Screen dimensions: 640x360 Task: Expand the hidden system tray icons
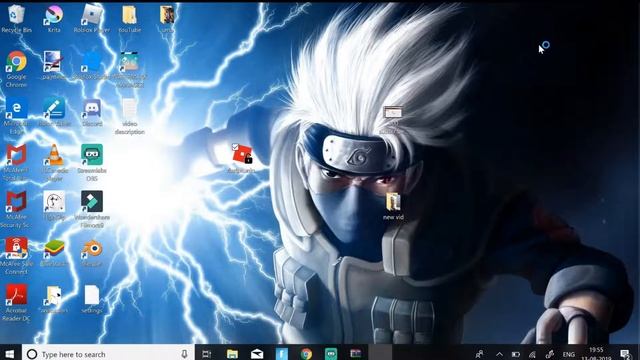pos(499,354)
